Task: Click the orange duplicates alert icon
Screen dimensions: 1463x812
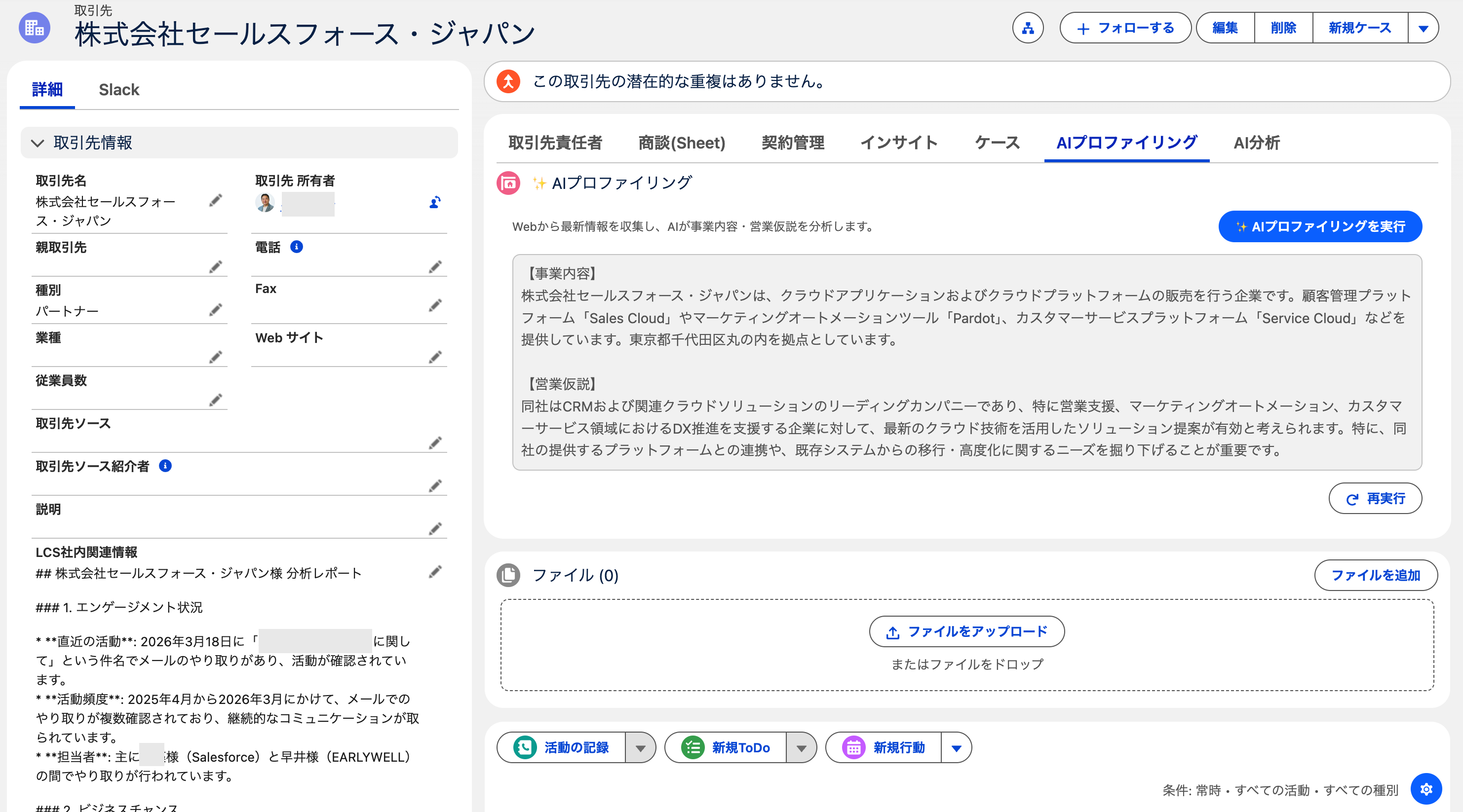Action: [x=509, y=81]
